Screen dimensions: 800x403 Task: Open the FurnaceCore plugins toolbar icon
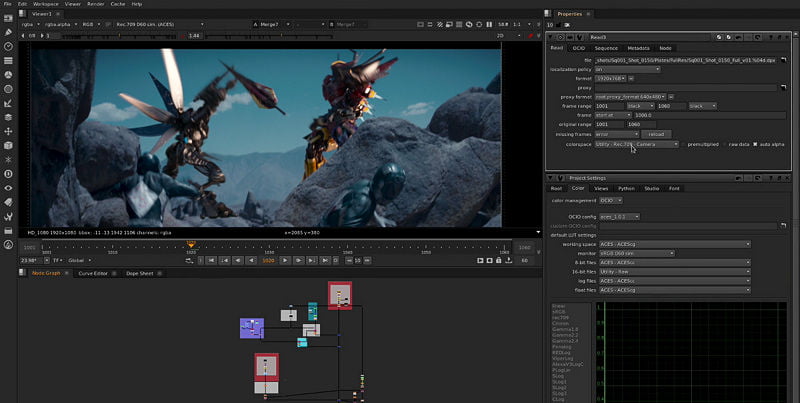[x=8, y=245]
